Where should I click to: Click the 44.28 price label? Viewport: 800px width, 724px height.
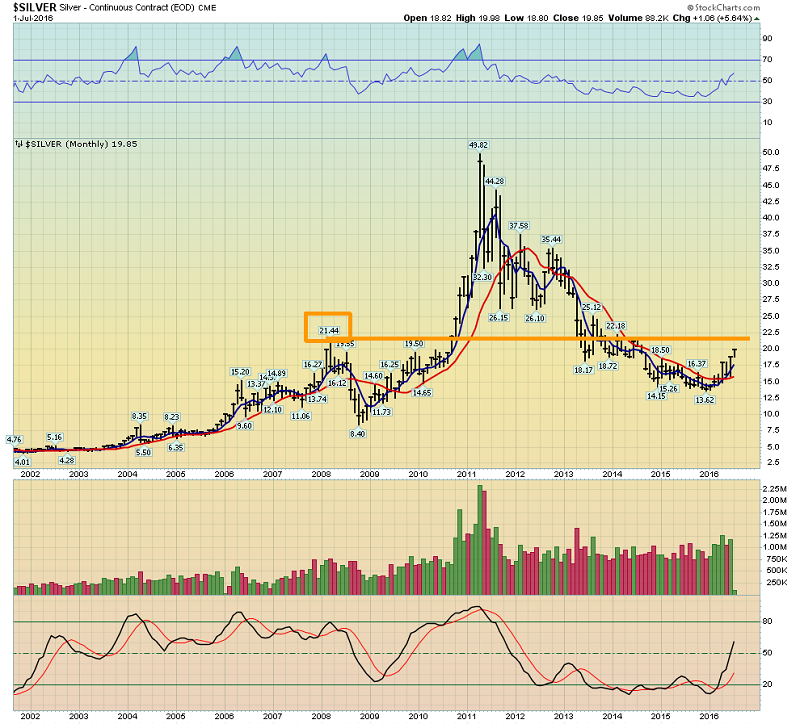point(494,181)
